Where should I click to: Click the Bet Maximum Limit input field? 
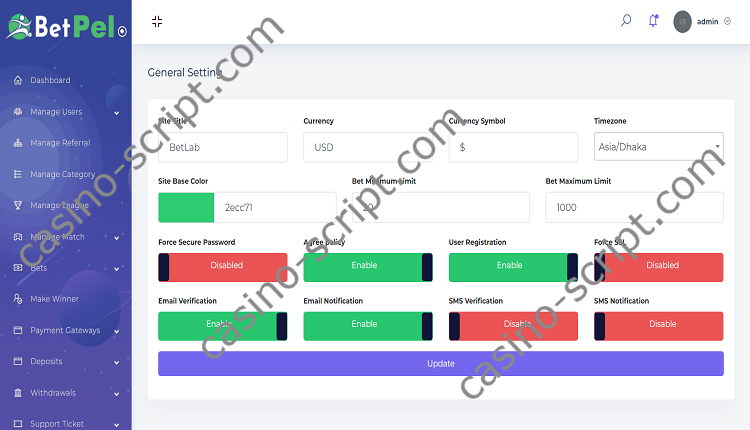pos(634,207)
